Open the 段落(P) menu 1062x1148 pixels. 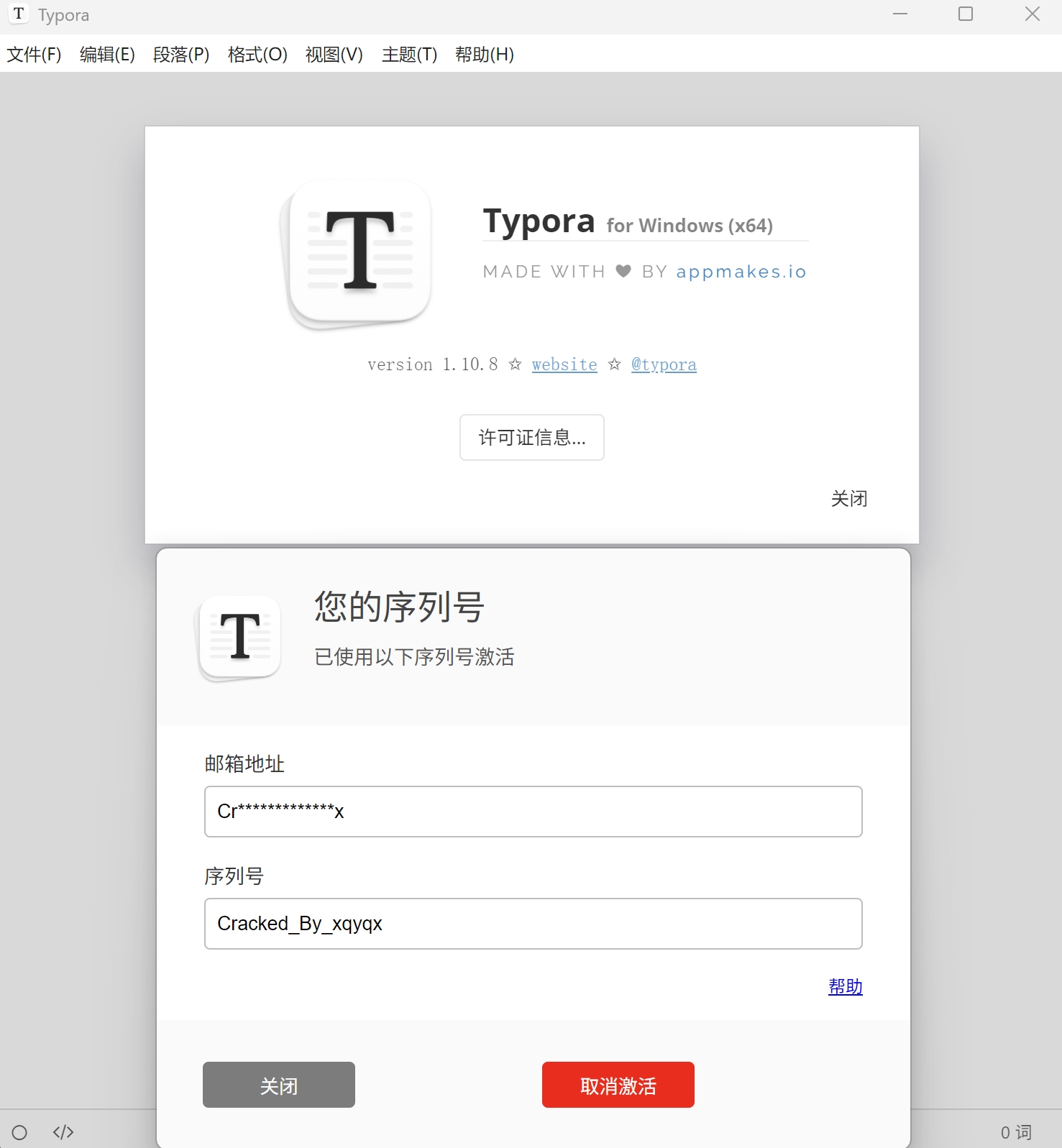coord(181,55)
